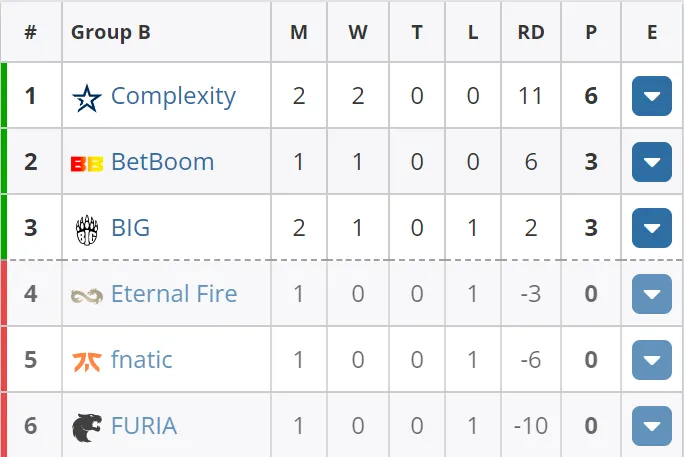Click the BIG paw logo icon
The height and width of the screenshot is (457, 684).
click(87, 230)
